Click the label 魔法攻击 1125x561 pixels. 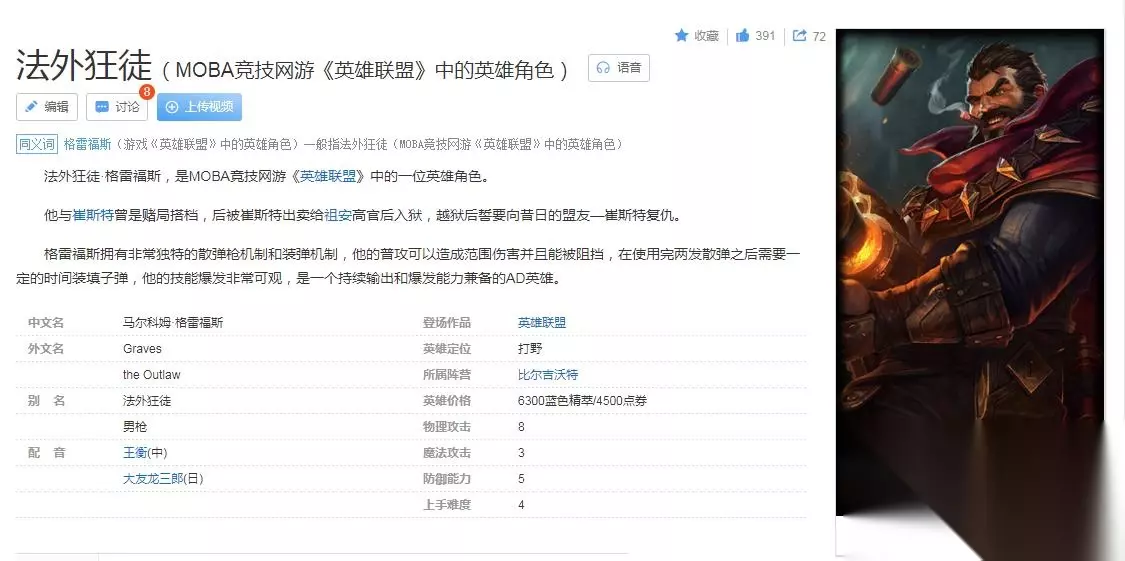pos(447,453)
